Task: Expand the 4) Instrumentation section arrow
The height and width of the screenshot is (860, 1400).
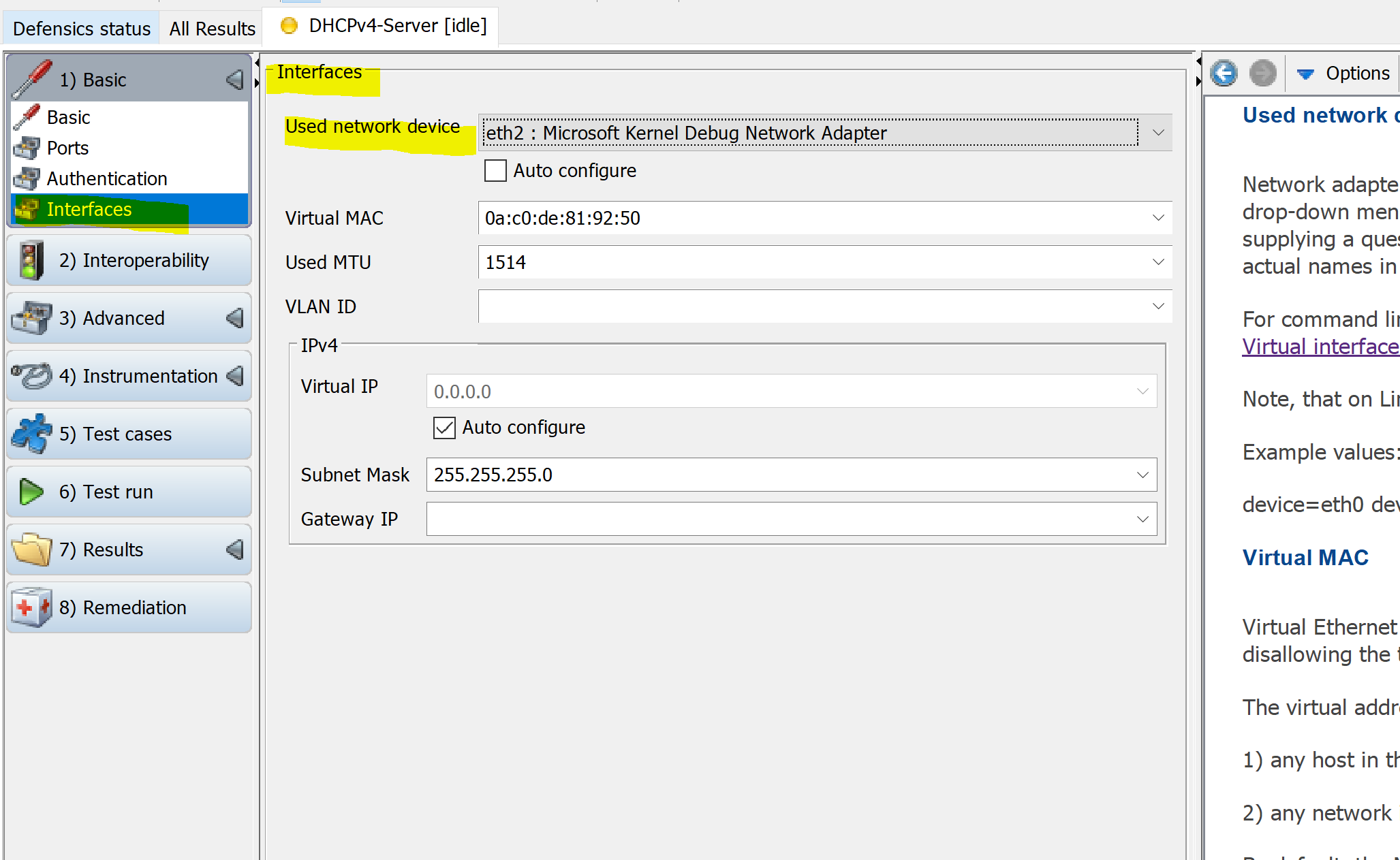Action: pyautogui.click(x=235, y=376)
